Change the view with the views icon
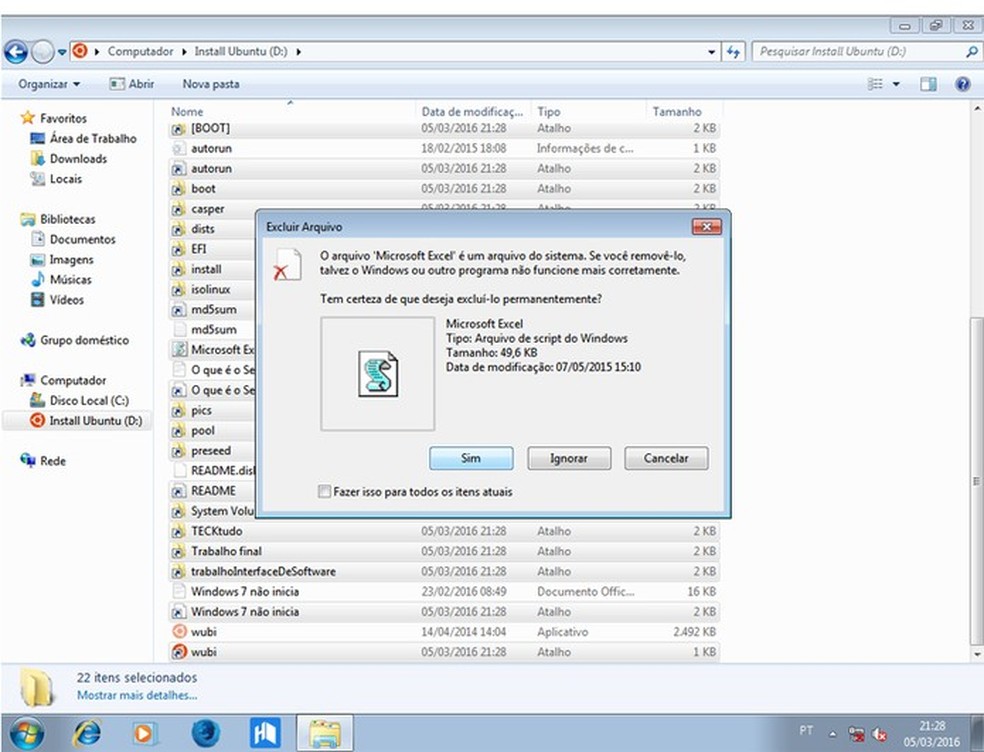 (875, 84)
